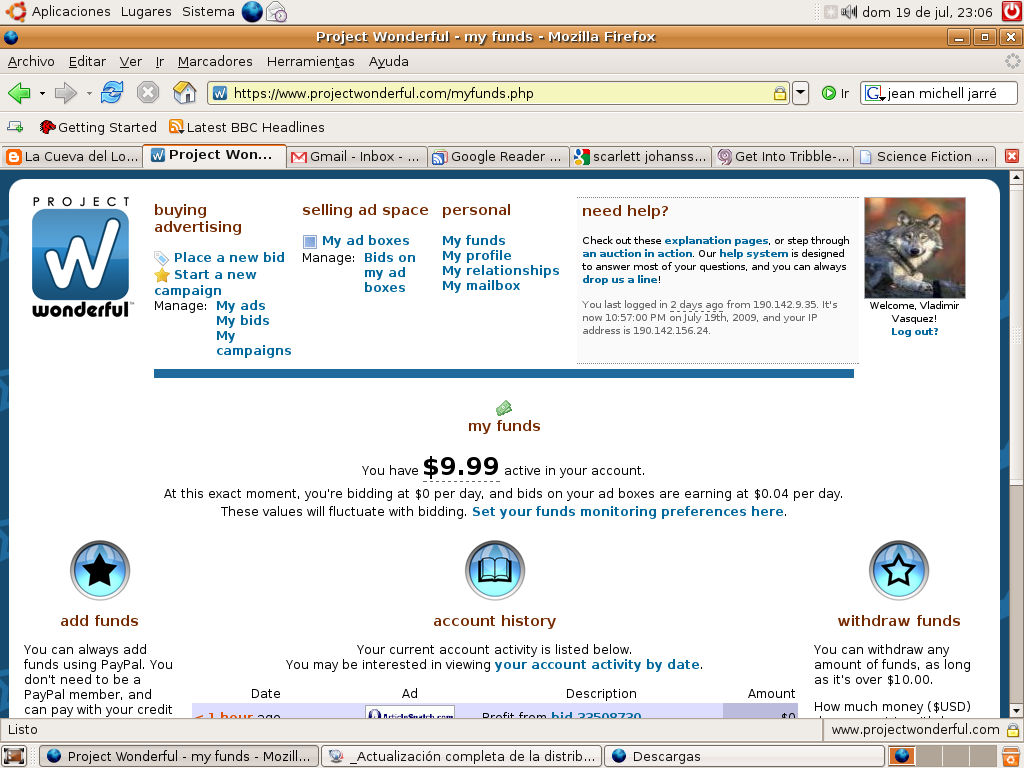
Task: Open Getting Started bookmark
Action: click(98, 127)
